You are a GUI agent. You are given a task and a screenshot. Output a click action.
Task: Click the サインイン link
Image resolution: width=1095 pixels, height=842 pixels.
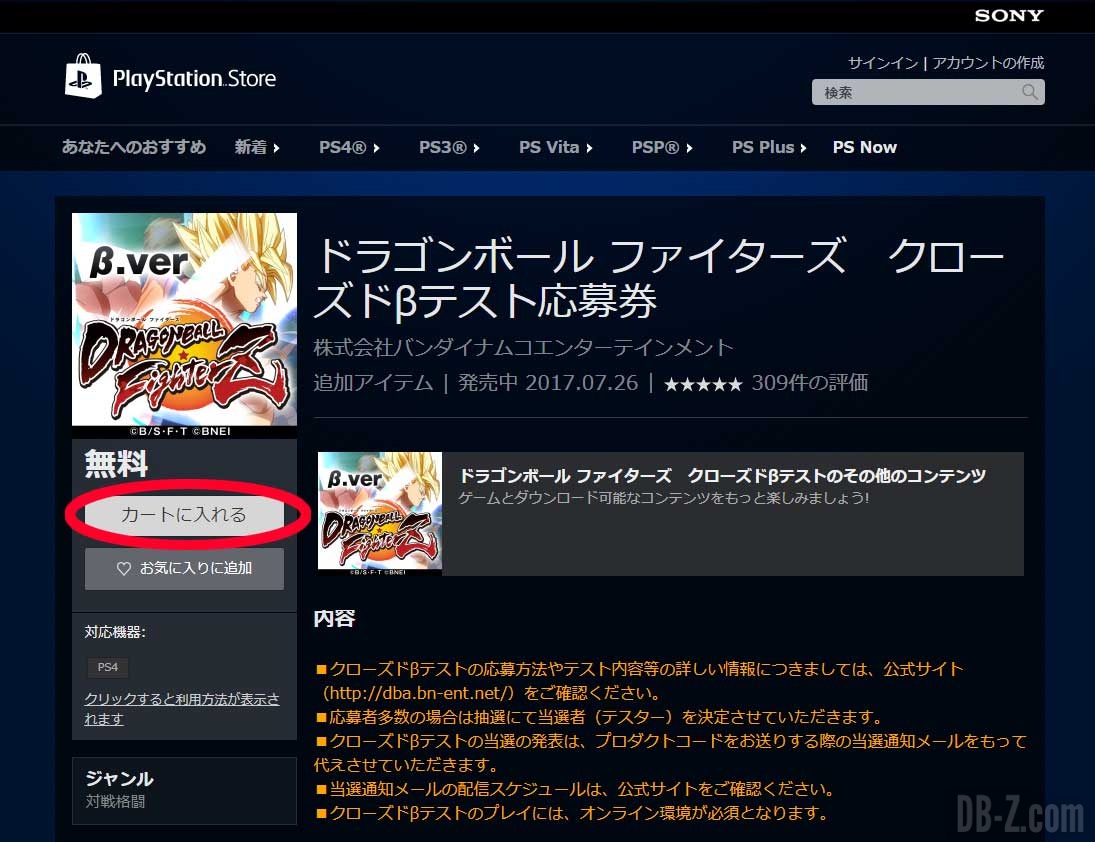click(883, 63)
